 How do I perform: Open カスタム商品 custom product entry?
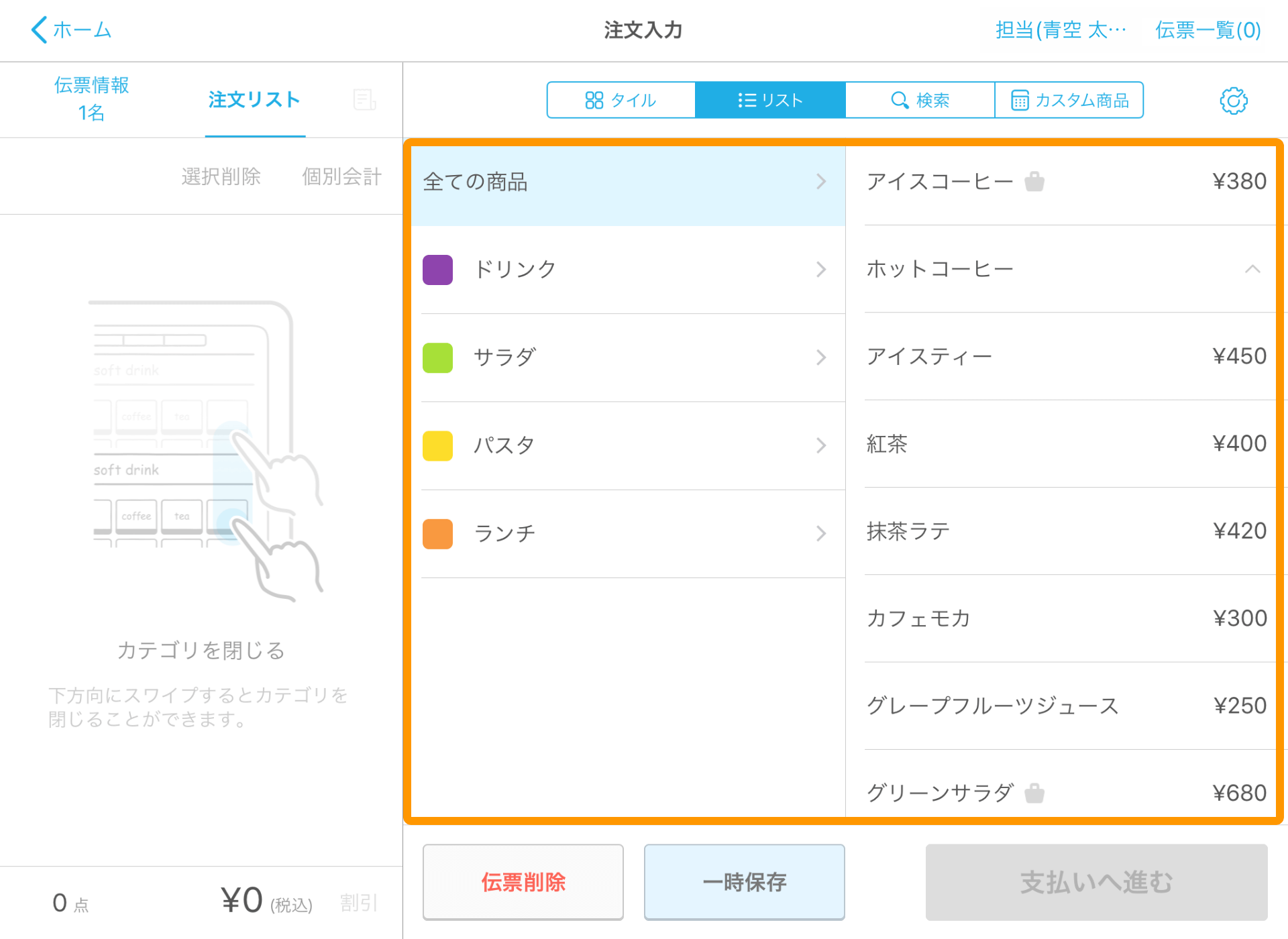(1069, 100)
